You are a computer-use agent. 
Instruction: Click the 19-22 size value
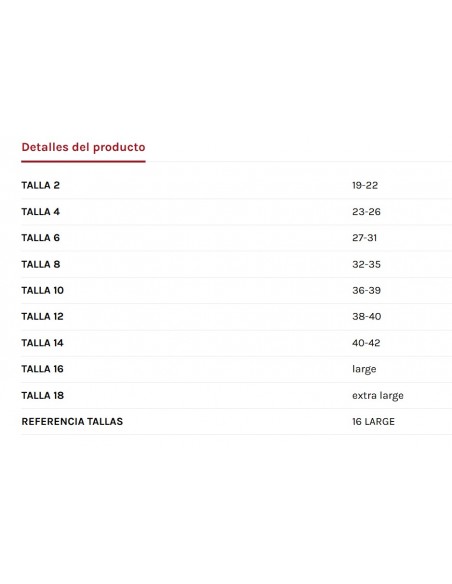[365, 185]
